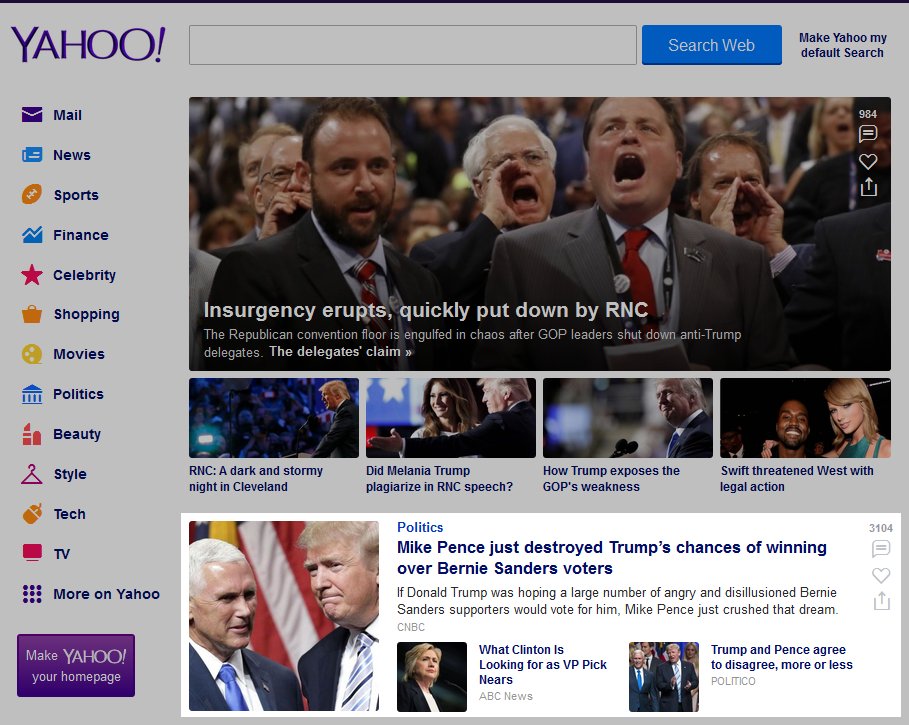
Task: Open 'Trump and Pence agree to disagree'
Action: pos(781,657)
